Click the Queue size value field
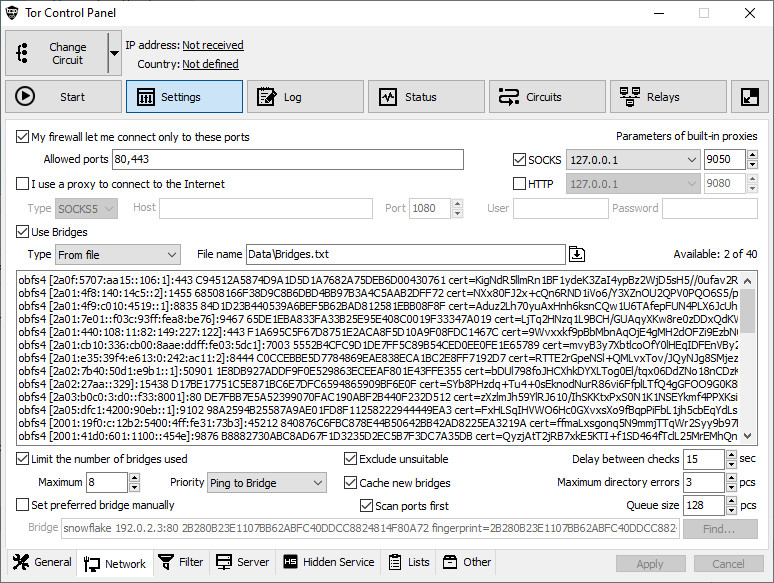The width and height of the screenshot is (774, 583). pyautogui.click(x=704, y=505)
